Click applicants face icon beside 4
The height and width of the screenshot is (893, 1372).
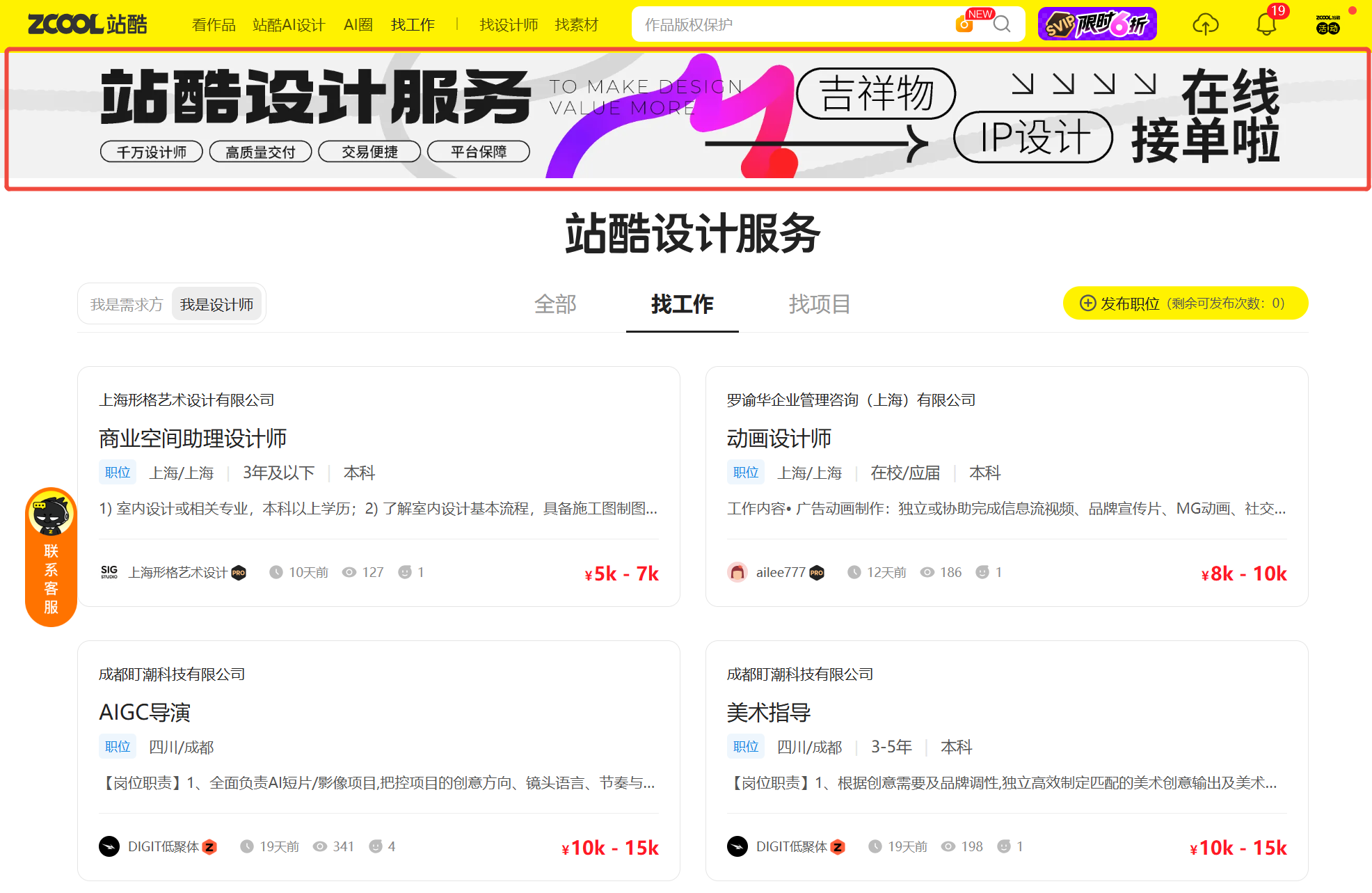point(376,846)
